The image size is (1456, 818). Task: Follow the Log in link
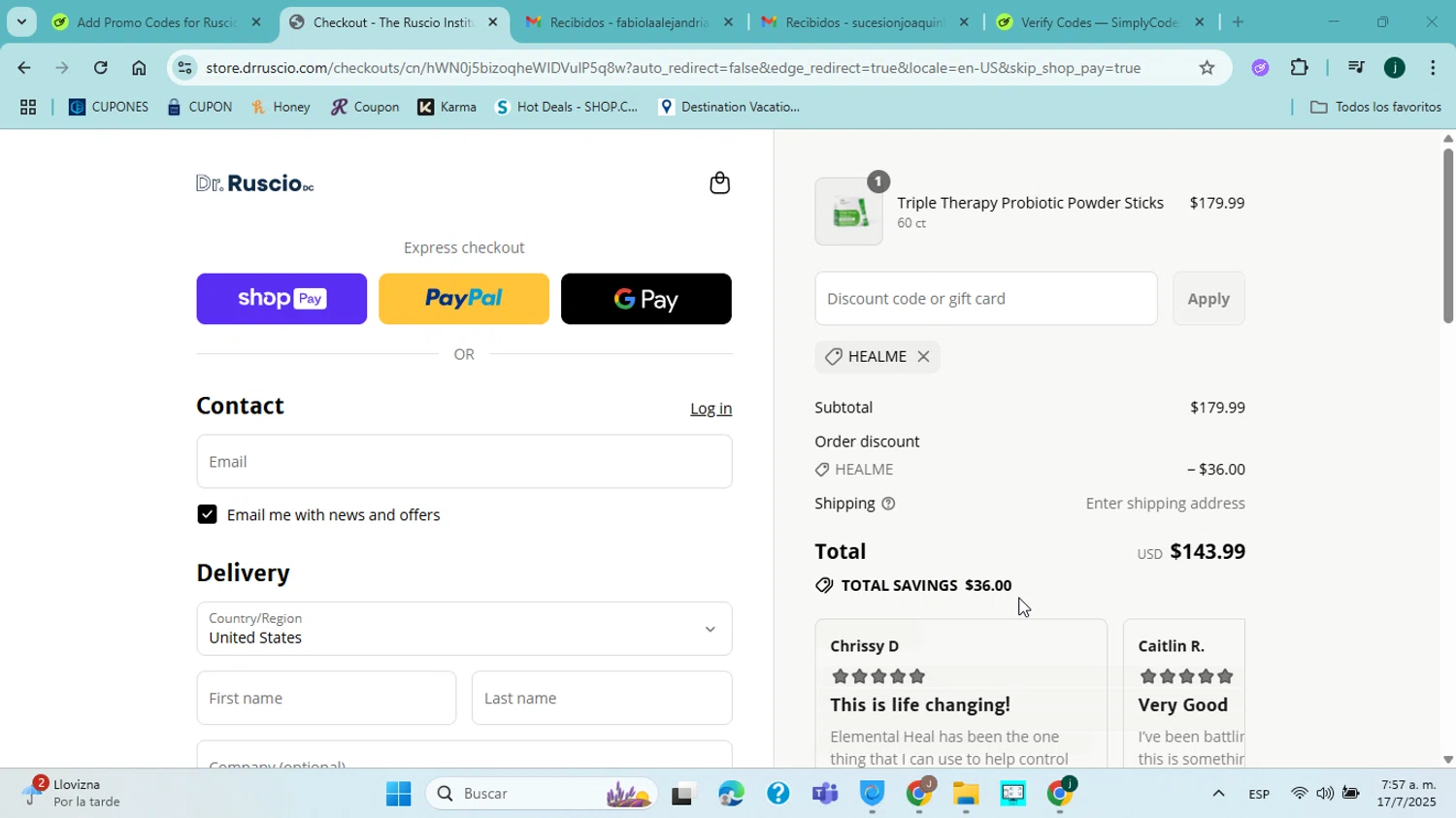[x=711, y=409]
